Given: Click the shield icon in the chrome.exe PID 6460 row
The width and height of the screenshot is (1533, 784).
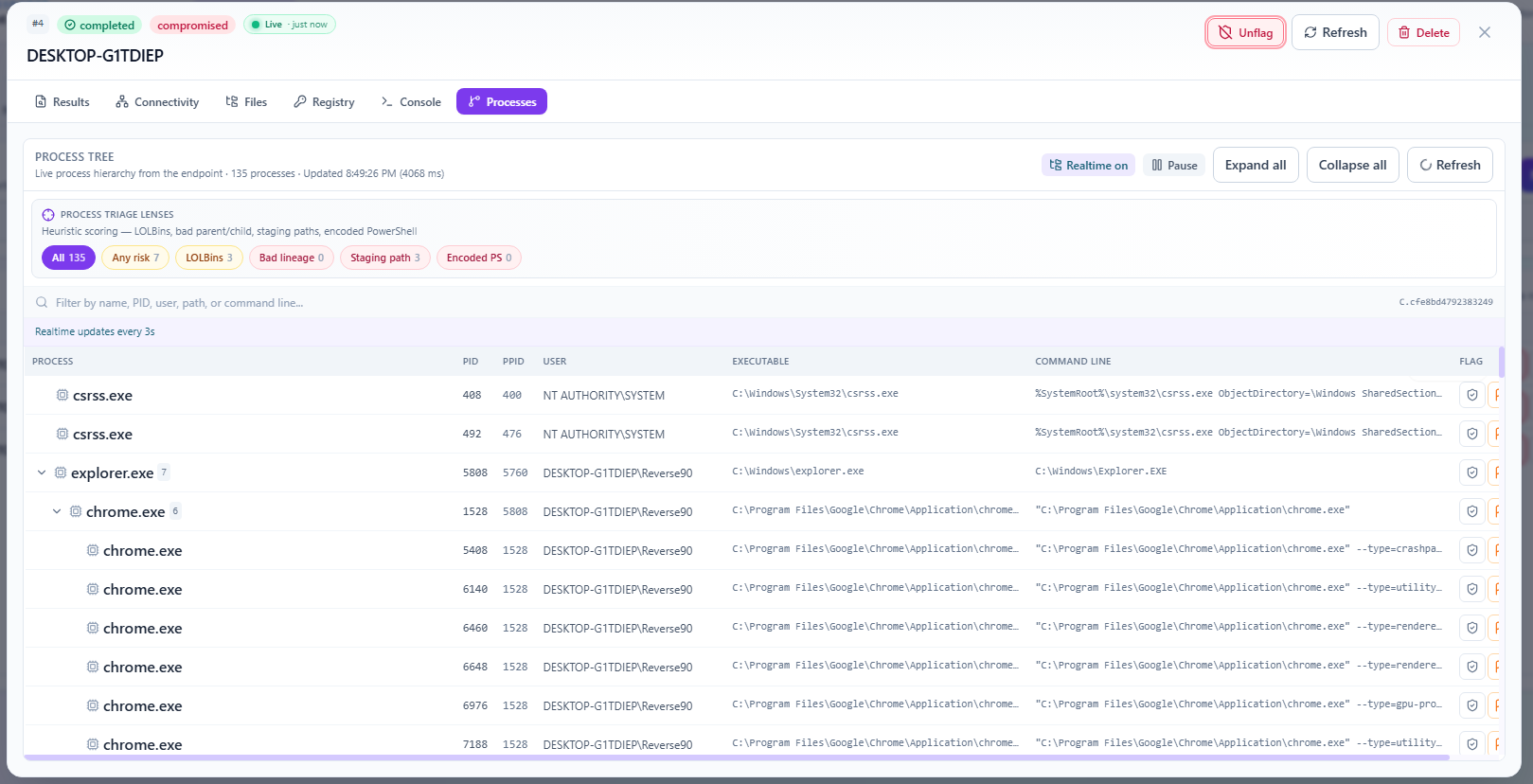Looking at the screenshot, I should (x=1471, y=628).
